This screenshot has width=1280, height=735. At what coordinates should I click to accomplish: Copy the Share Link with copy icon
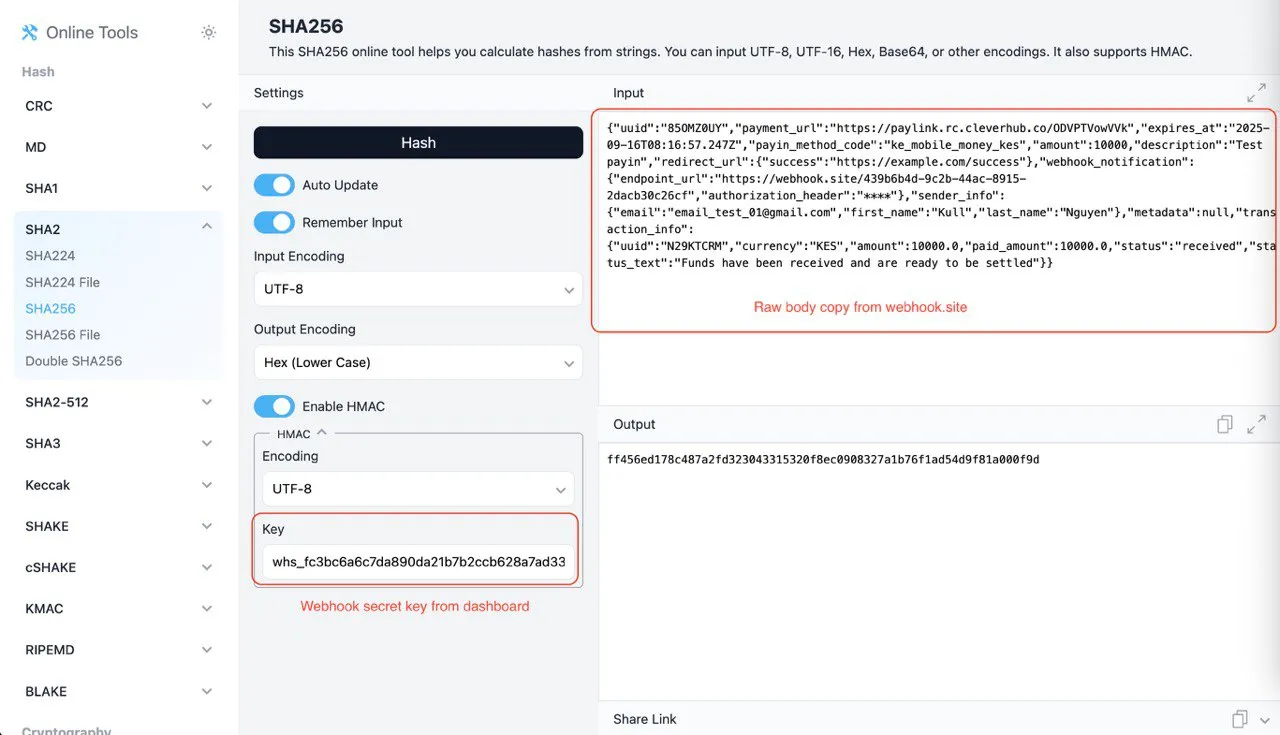(x=1237, y=719)
